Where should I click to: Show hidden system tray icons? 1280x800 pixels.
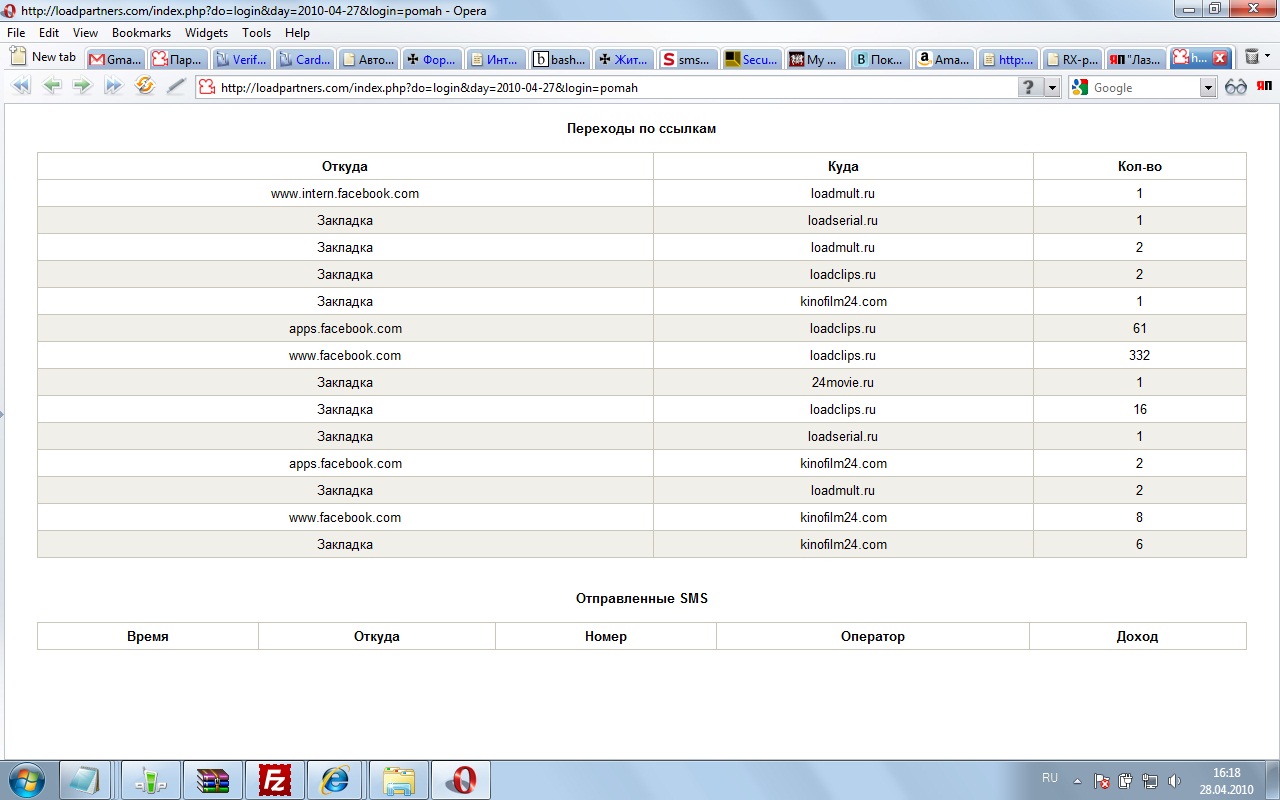[x=1078, y=781]
